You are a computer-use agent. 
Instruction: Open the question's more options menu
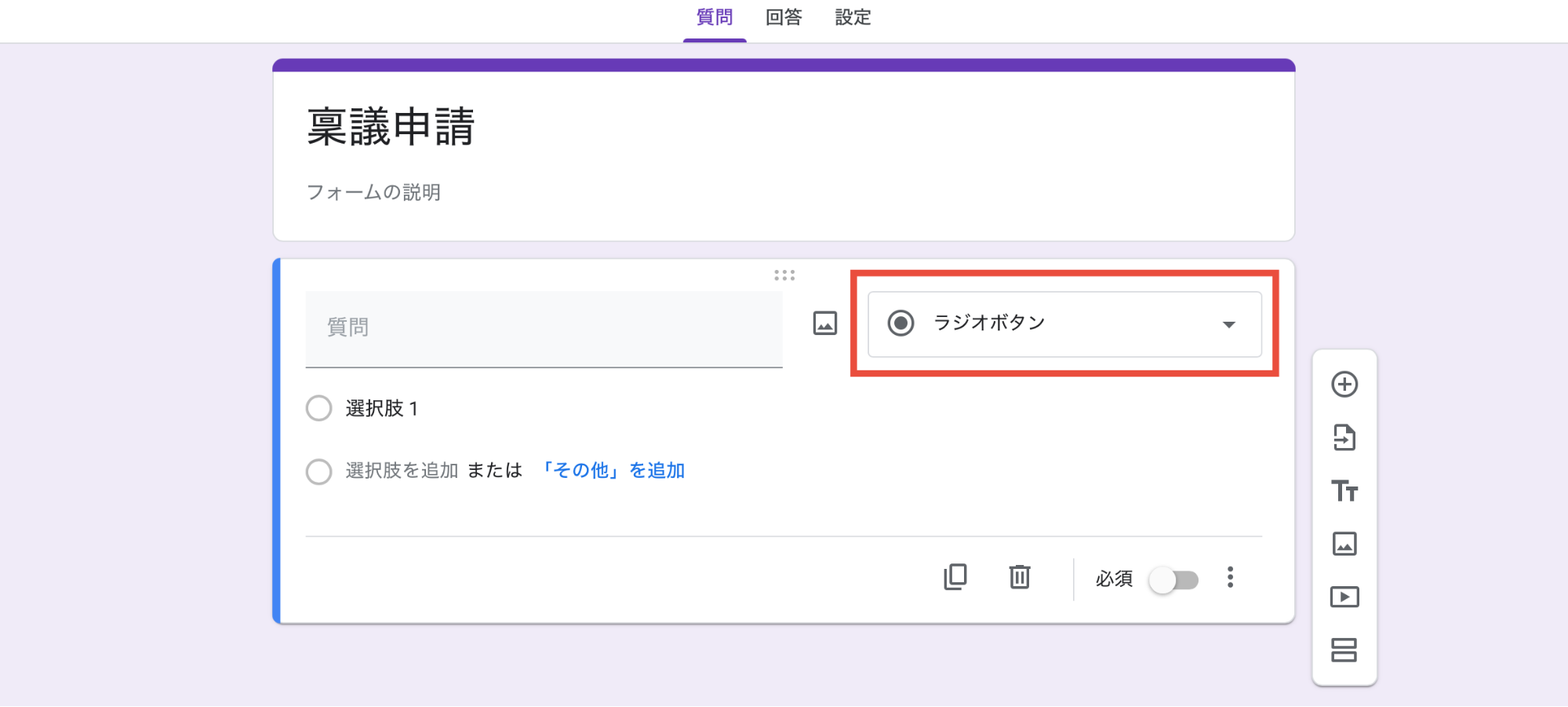(1230, 578)
